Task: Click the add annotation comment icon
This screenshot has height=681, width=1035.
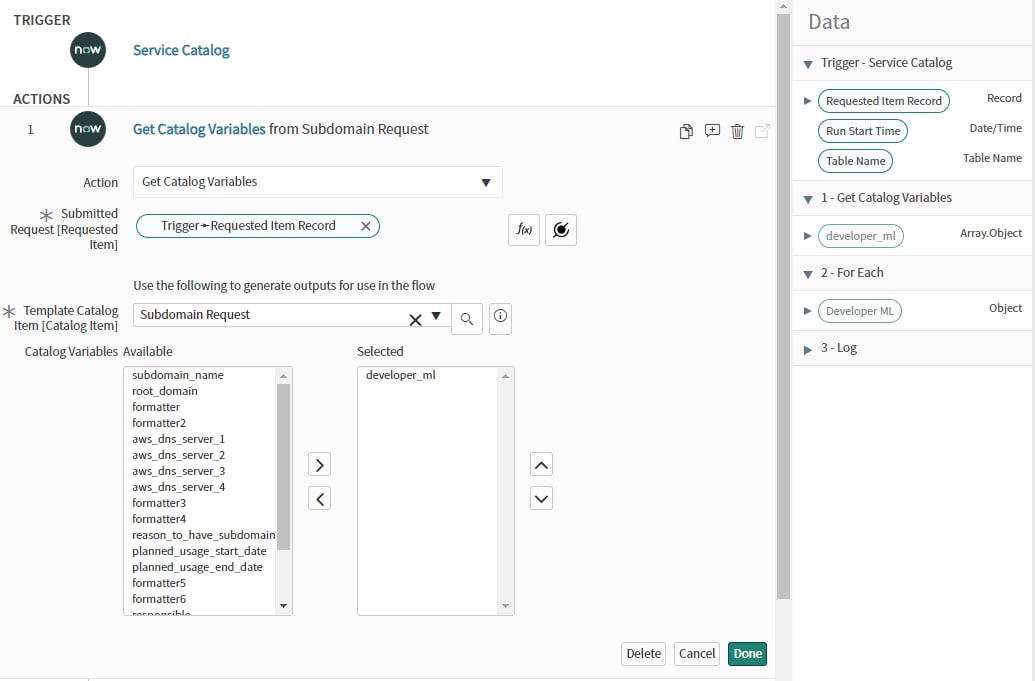Action: pyautogui.click(x=712, y=131)
